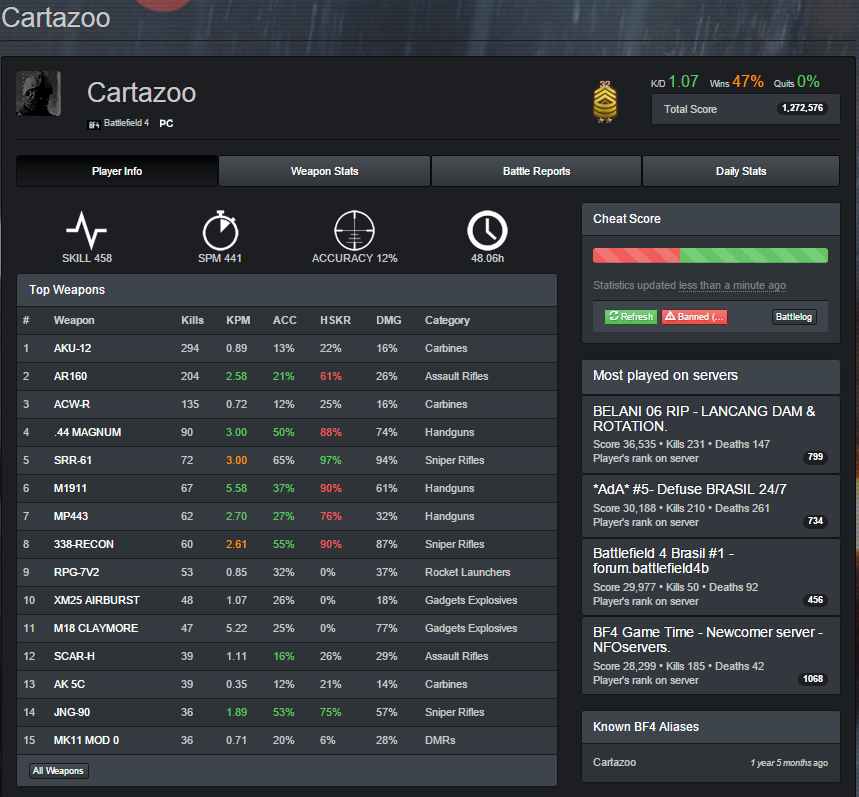The width and height of the screenshot is (859, 797).
Task: Sort by KPM column header
Action: pyautogui.click(x=238, y=320)
